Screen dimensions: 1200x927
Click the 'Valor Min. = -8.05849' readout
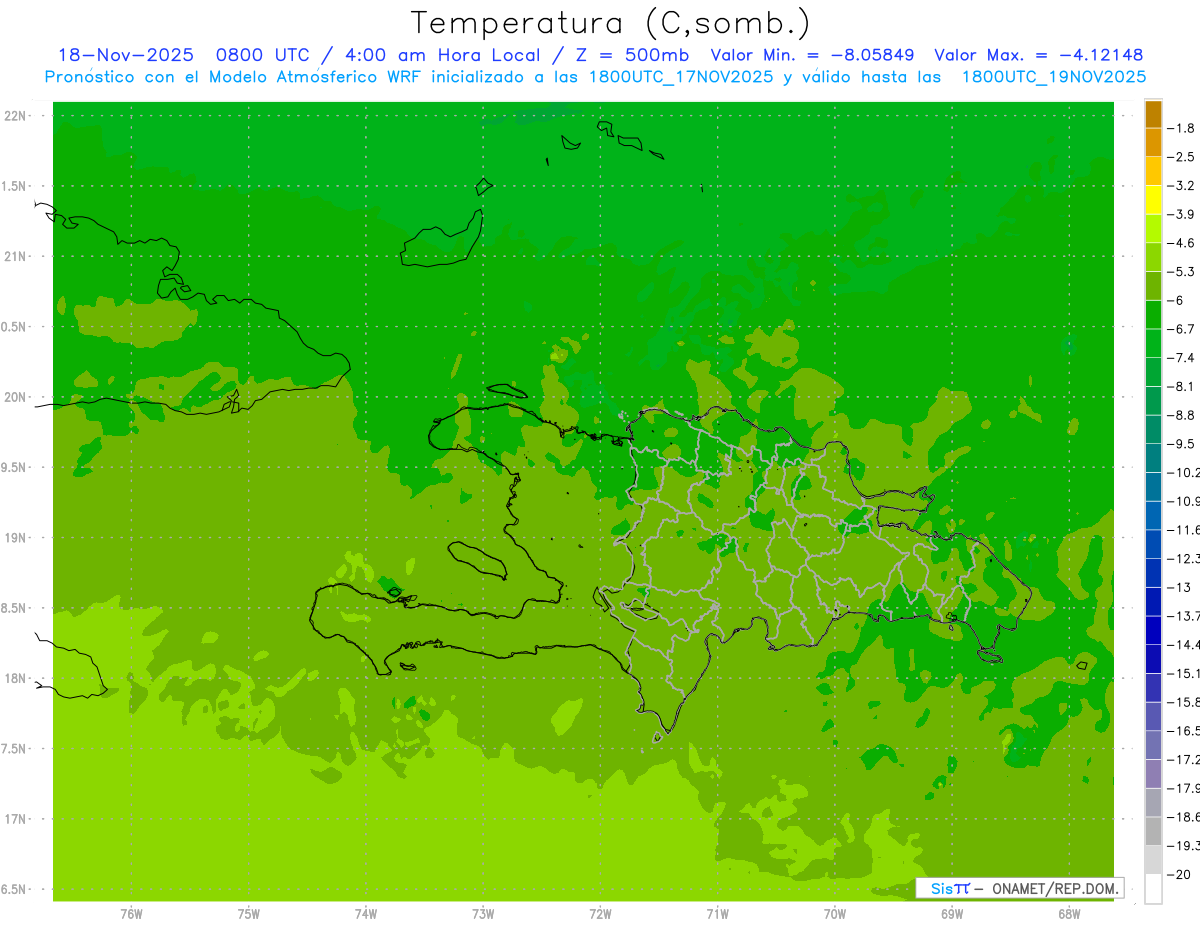coord(812,55)
